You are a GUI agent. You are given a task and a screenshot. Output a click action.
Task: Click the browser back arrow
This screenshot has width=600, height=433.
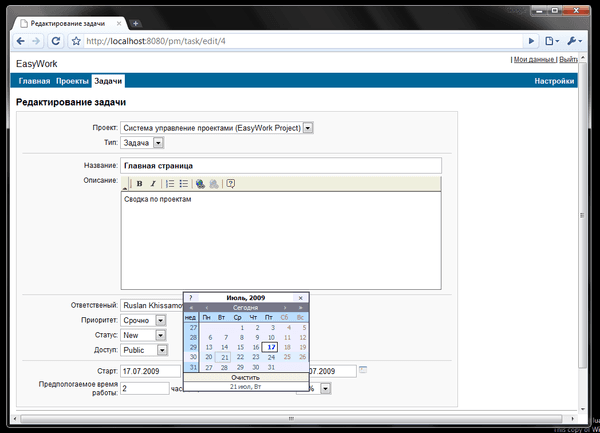tap(21, 41)
